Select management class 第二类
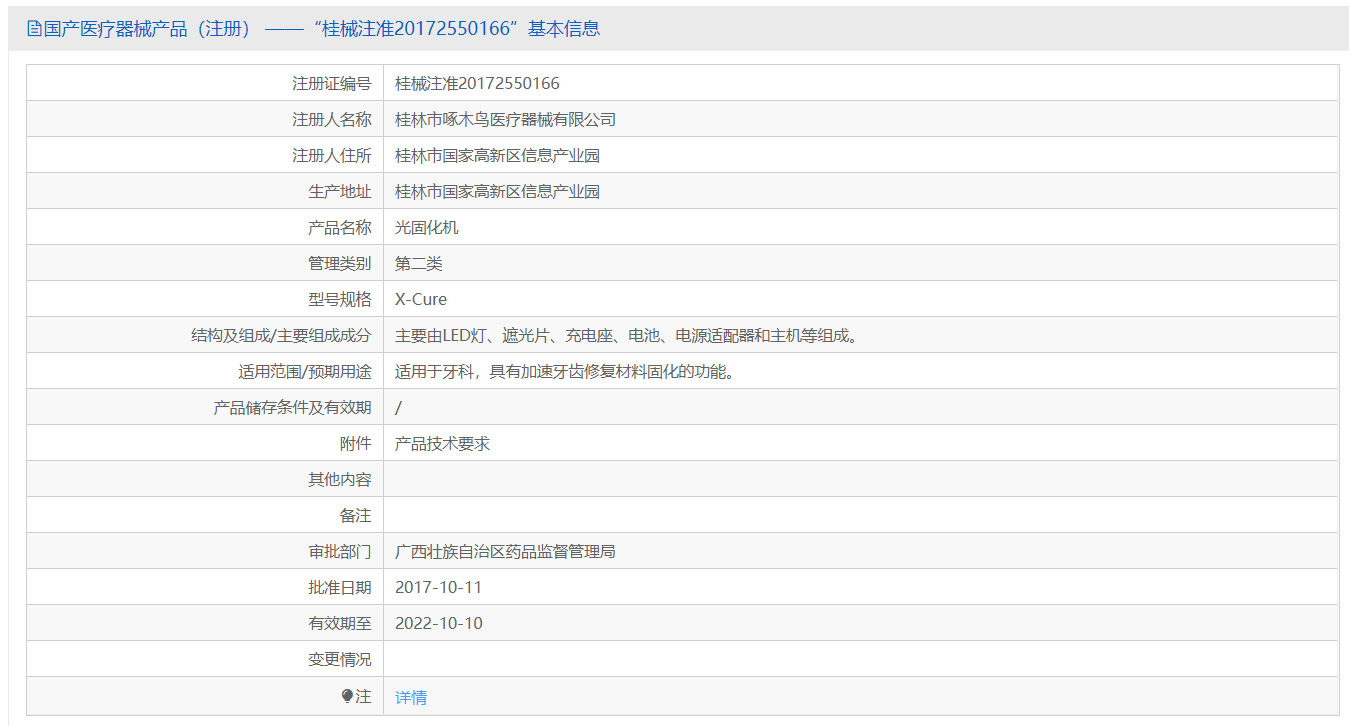 tap(419, 263)
